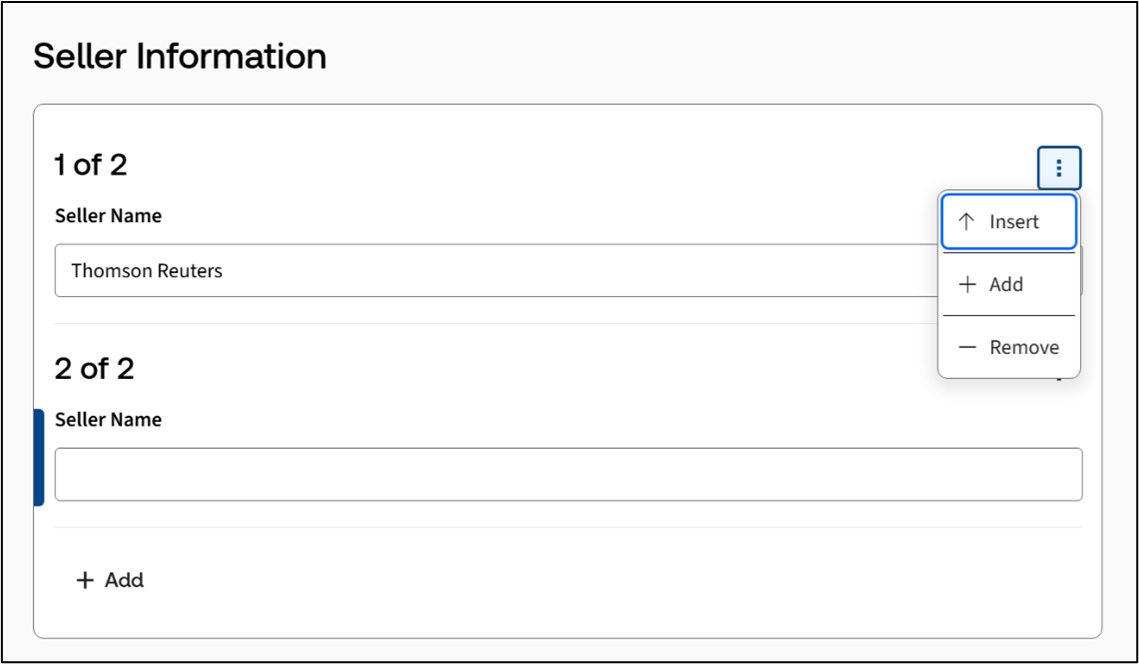
Task: Click the up arrow icon beside Insert
Action: pos(966,222)
